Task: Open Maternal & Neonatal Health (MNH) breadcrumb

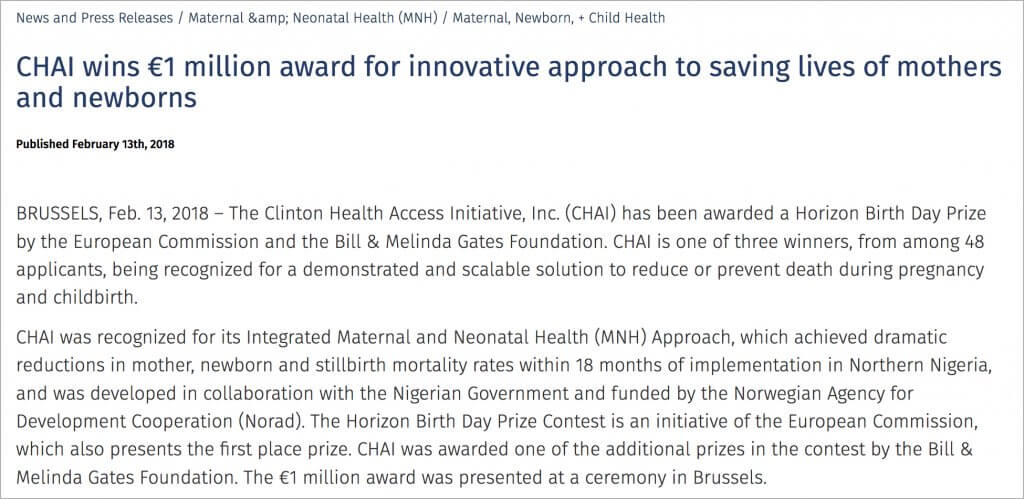Action: pos(313,18)
